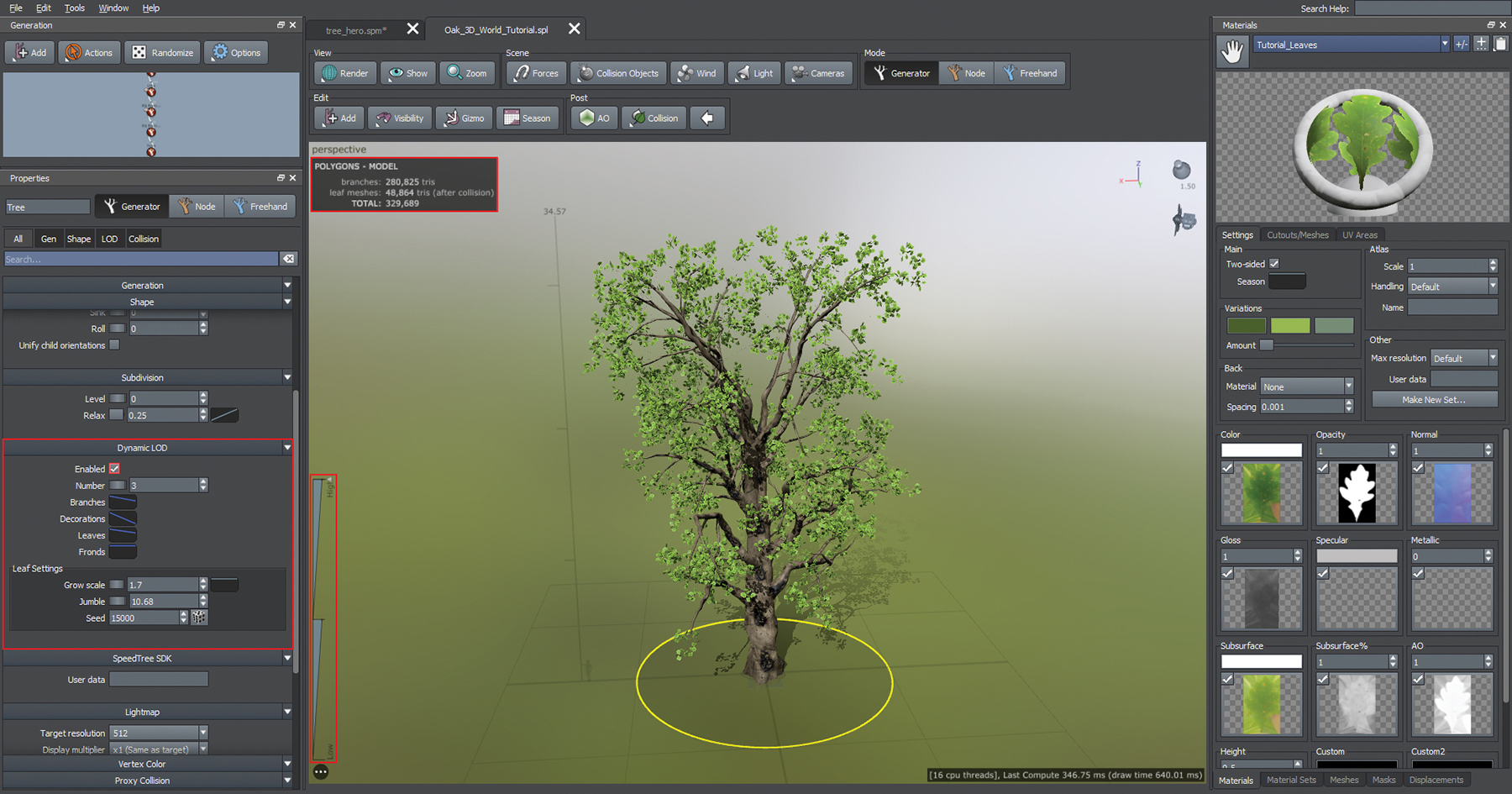Screen dimensions: 1512x794
Task: Click the ellipsis button below the LOD bar
Action: [x=321, y=771]
